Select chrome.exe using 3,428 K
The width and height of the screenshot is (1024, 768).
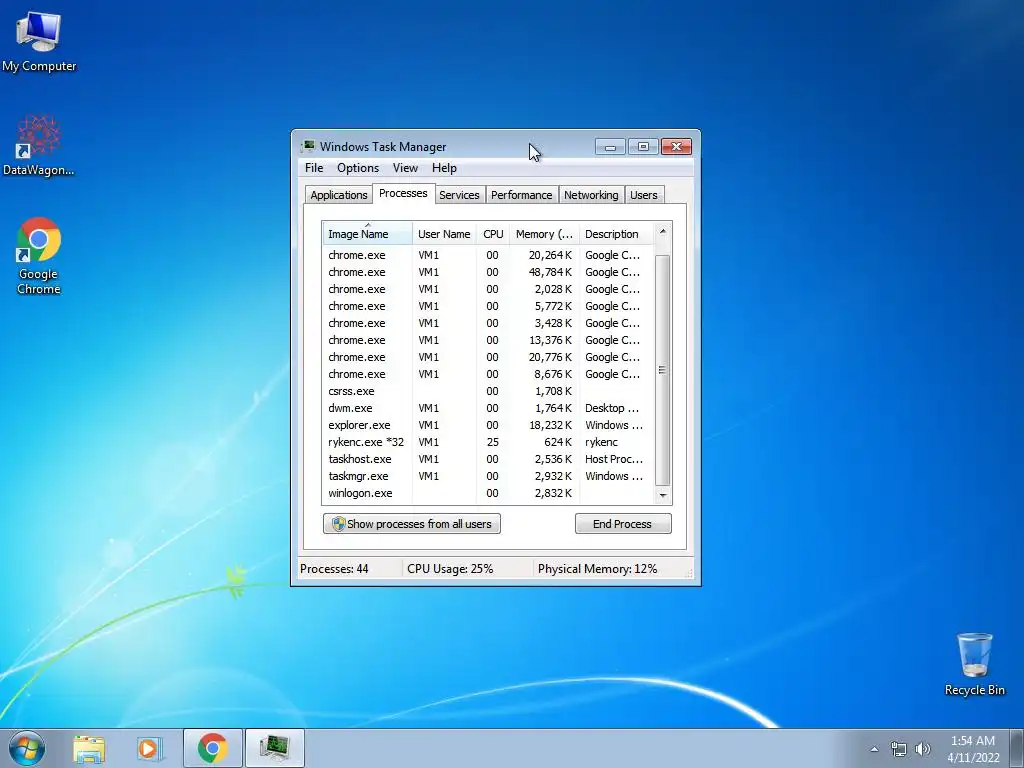point(488,323)
